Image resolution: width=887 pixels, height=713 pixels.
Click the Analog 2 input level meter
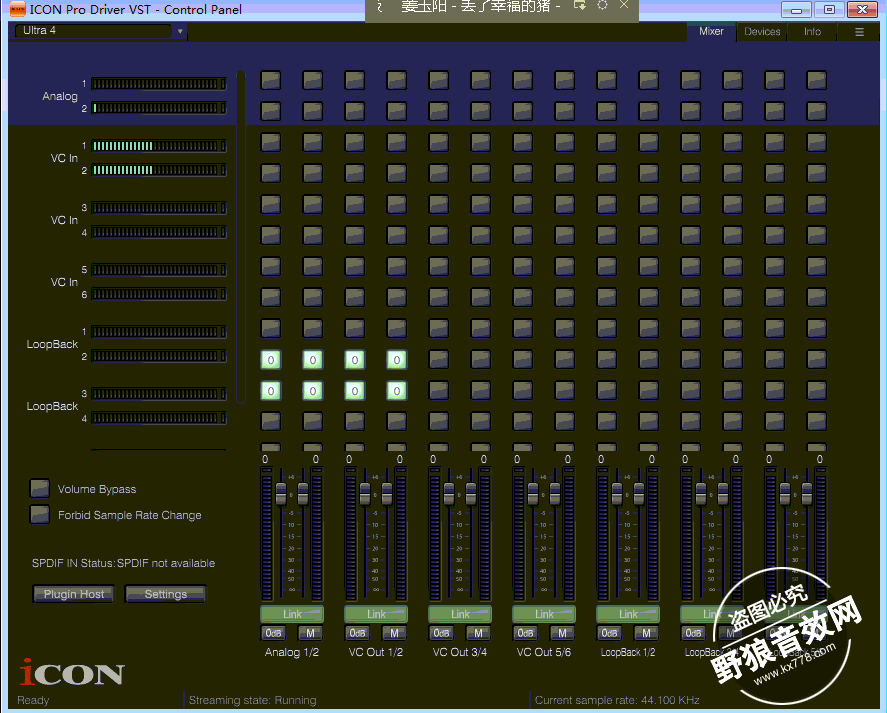coord(159,108)
